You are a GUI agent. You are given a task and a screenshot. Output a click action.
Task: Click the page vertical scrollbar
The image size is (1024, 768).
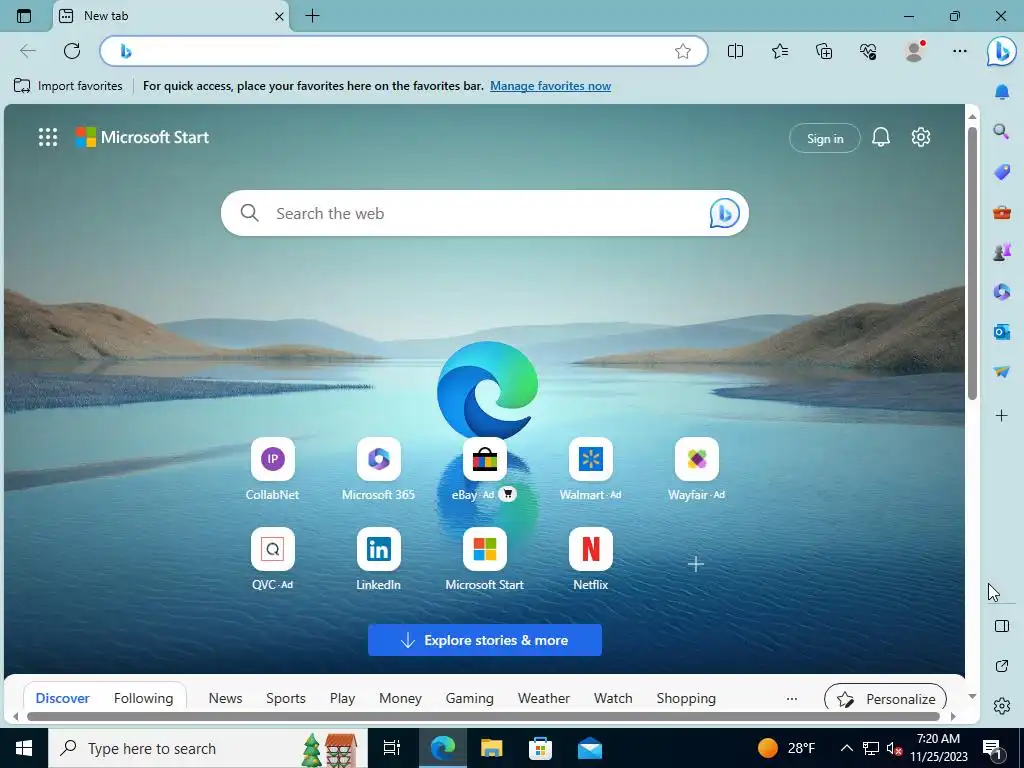click(972, 261)
